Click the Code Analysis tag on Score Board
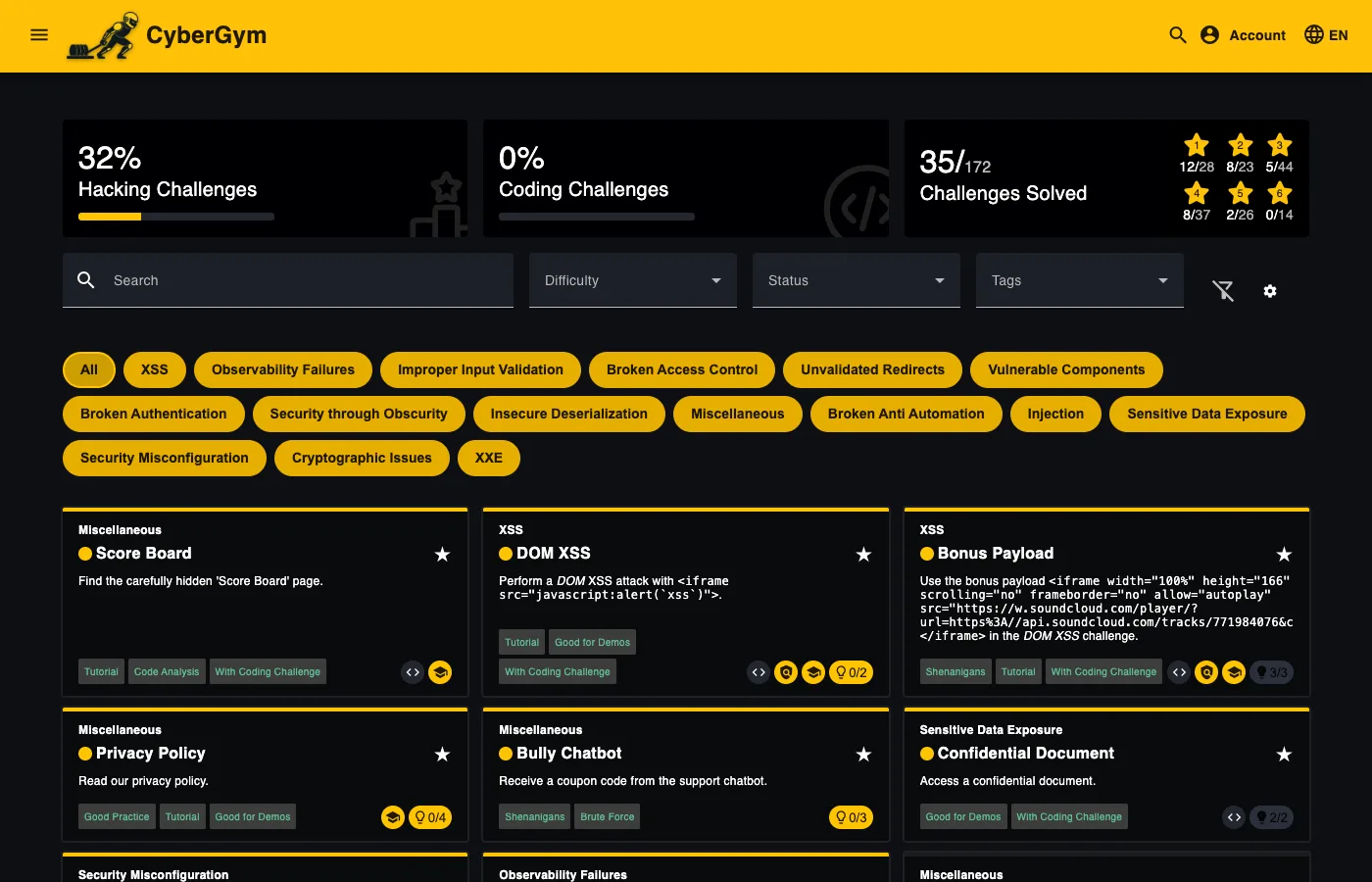 pyautogui.click(x=167, y=671)
